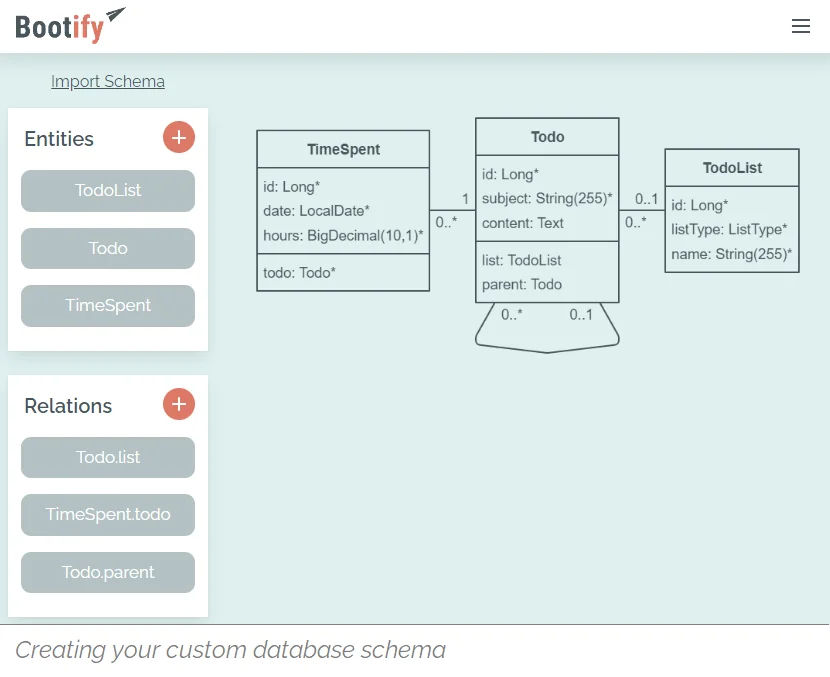The image size is (830, 677).
Task: Click 'id: Long*' in TimeSpent box
Action: 291,187
